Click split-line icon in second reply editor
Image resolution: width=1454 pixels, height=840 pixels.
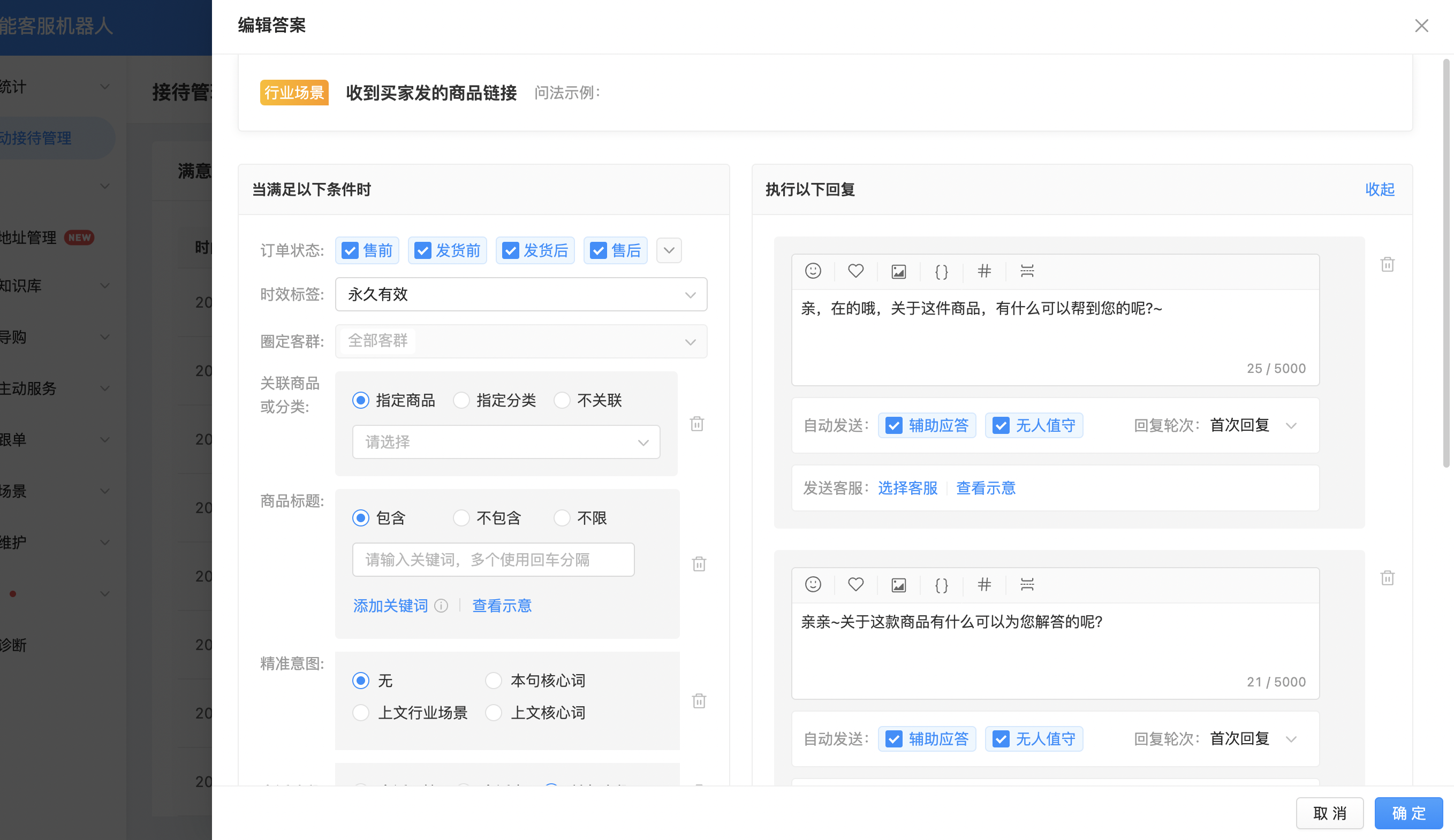1027,585
